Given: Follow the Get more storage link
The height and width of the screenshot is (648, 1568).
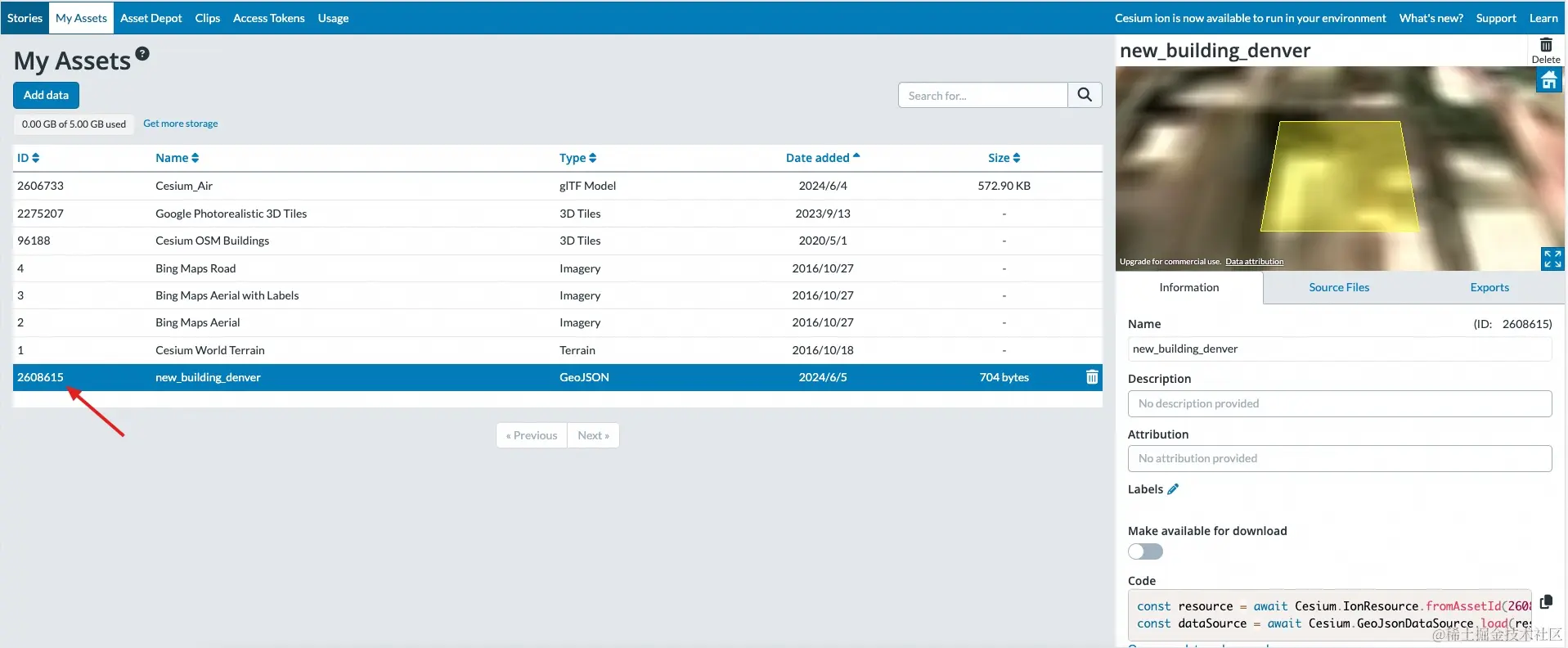Looking at the screenshot, I should 181,124.
